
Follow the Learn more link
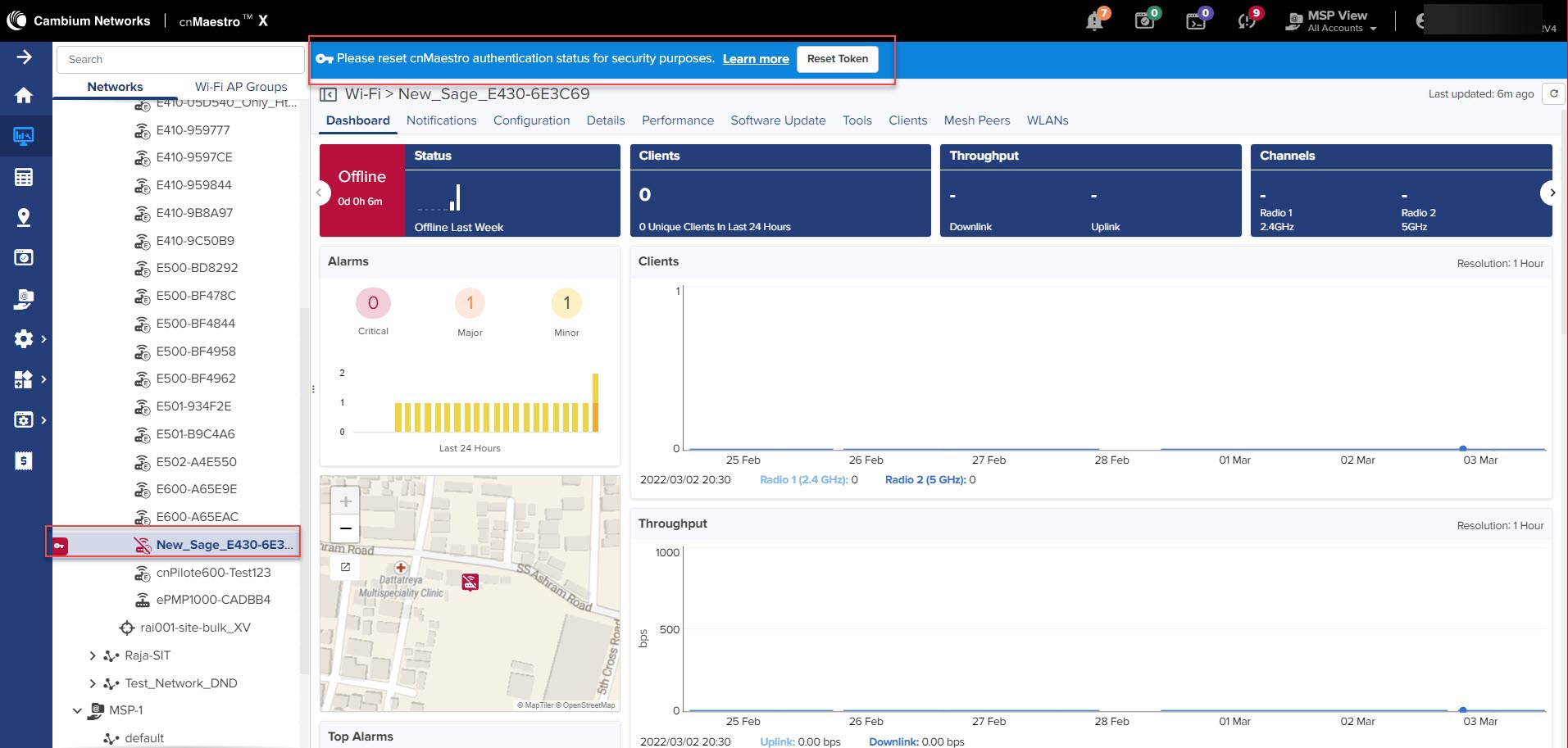pos(755,59)
